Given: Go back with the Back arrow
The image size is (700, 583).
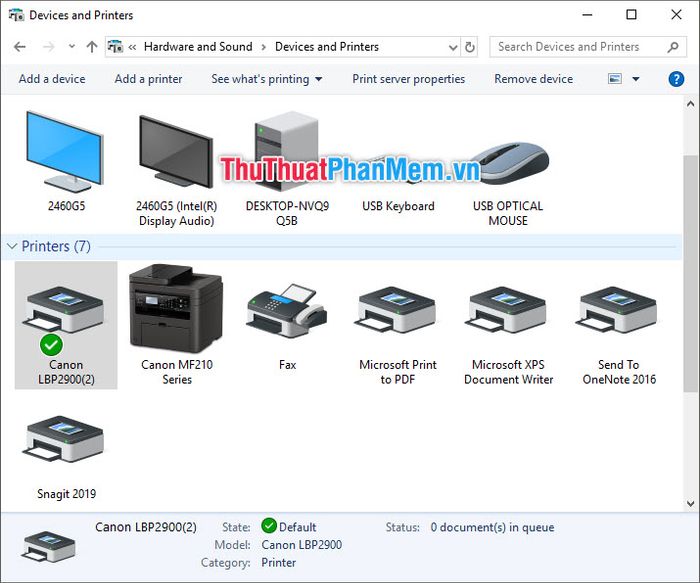Looking at the screenshot, I should click(x=20, y=46).
